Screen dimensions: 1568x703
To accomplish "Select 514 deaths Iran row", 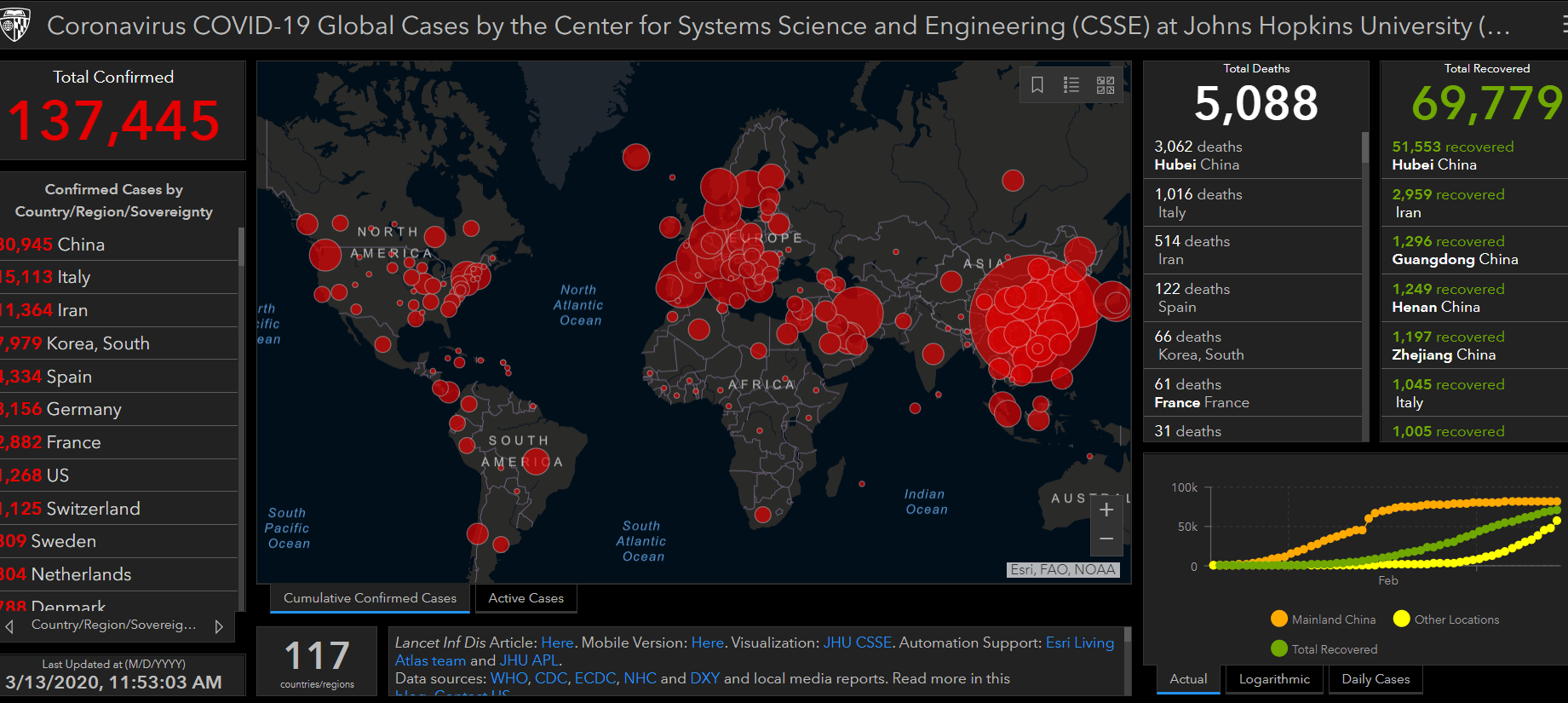I will pyautogui.click(x=1252, y=250).
